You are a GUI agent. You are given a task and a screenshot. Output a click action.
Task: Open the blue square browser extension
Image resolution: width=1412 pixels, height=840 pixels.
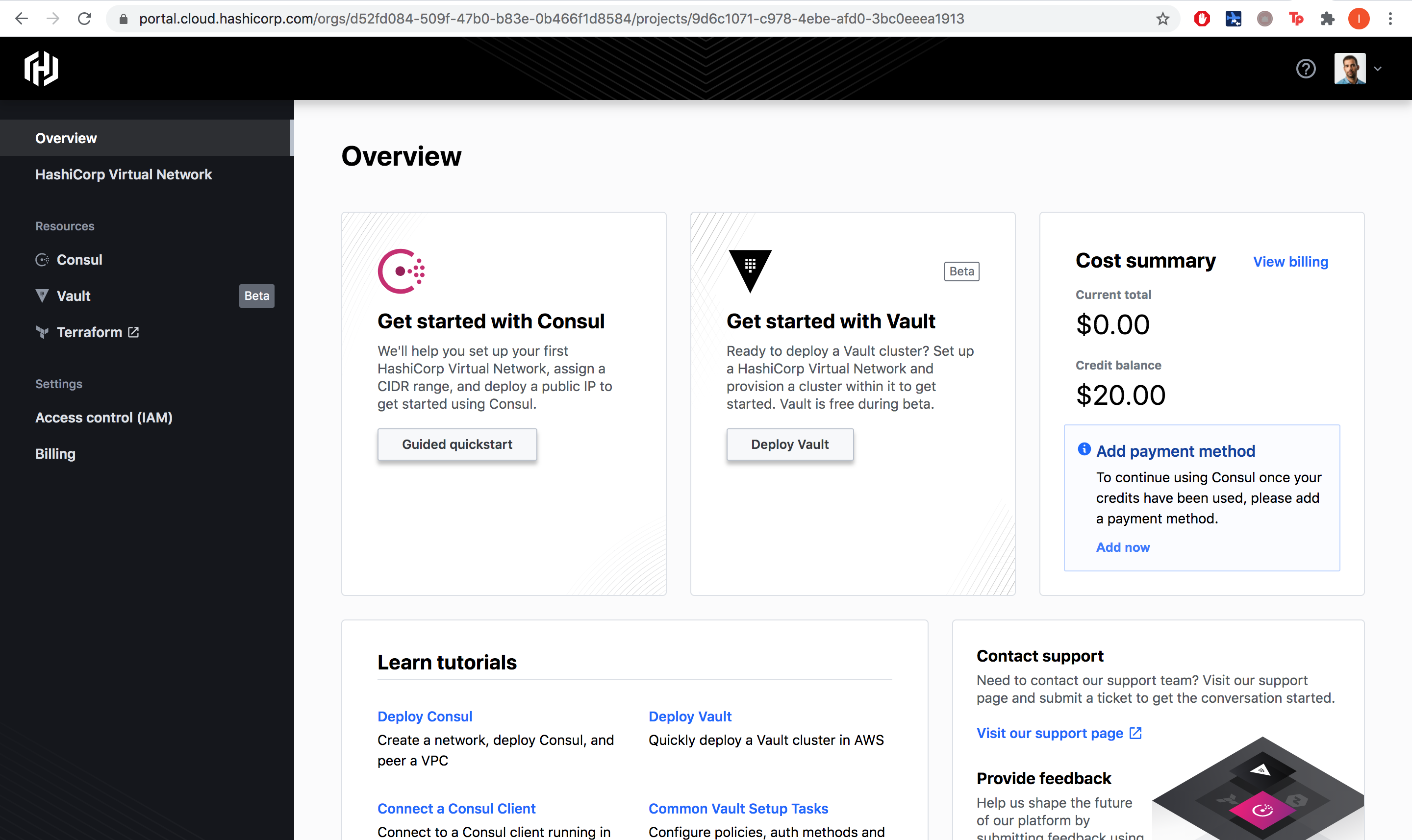click(1233, 19)
